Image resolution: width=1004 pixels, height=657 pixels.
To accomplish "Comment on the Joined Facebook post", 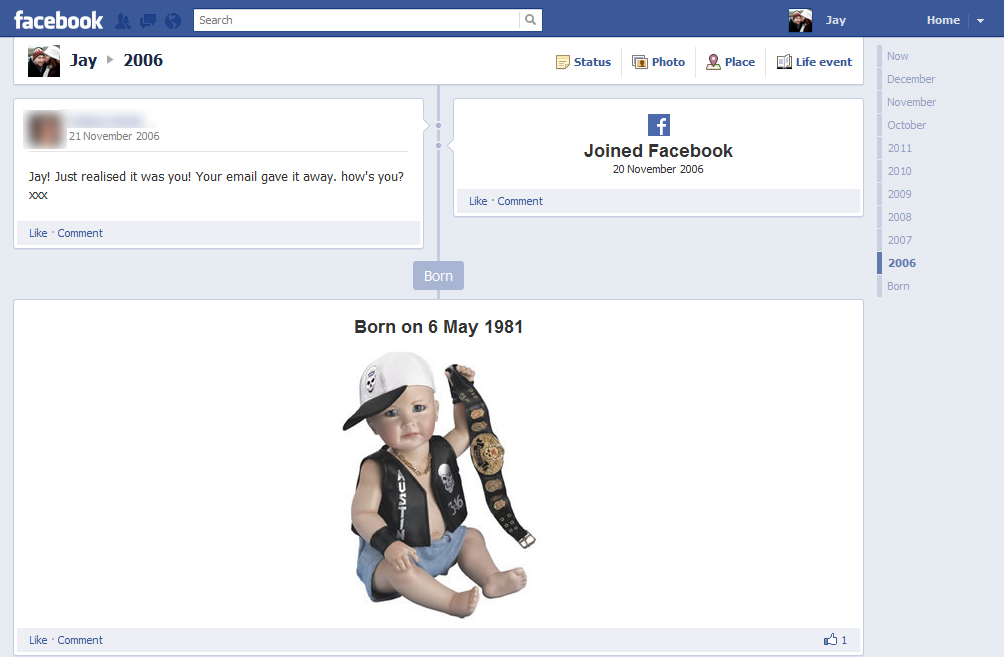I will (x=520, y=201).
